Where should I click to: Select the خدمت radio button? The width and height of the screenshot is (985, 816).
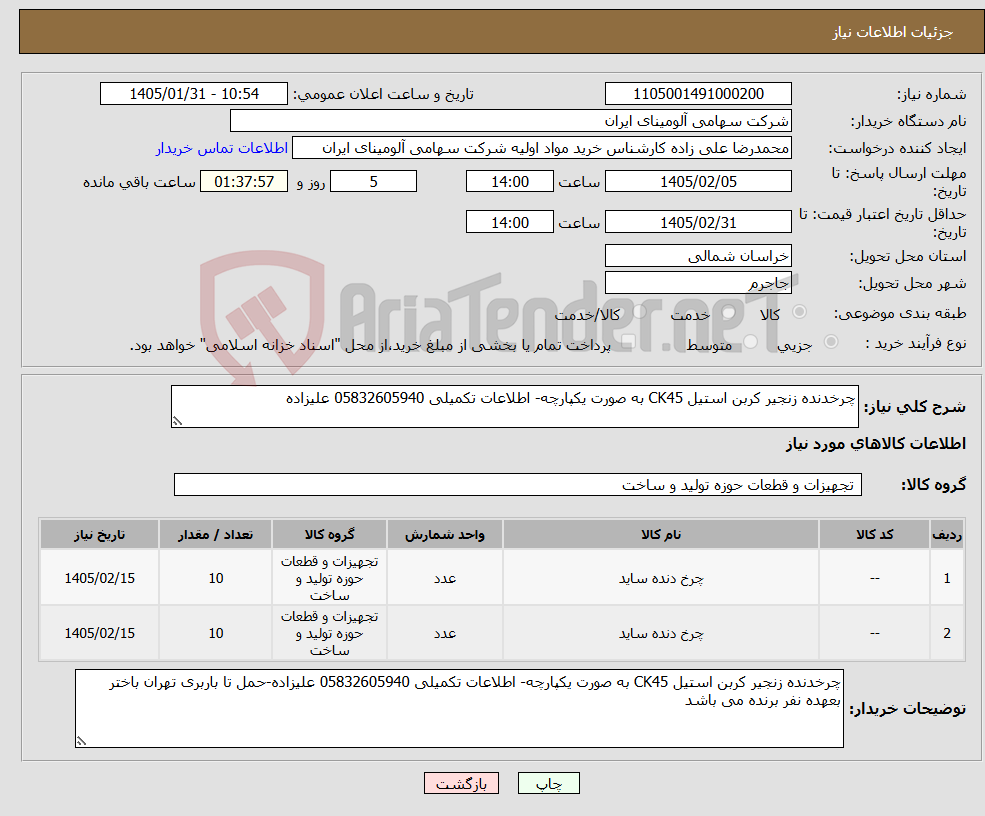pyautogui.click(x=729, y=312)
